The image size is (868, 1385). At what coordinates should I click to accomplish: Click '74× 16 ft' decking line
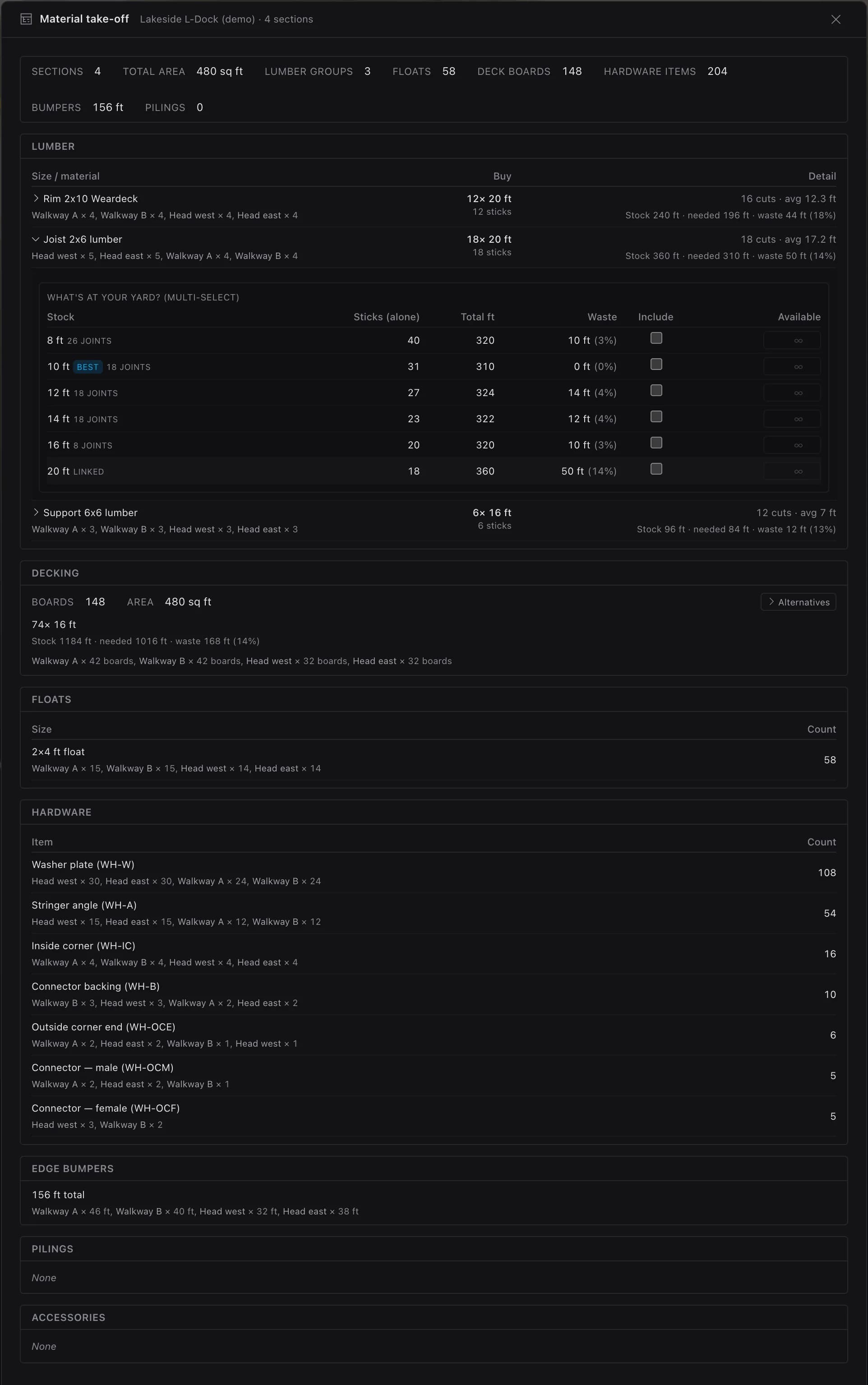pyautogui.click(x=54, y=624)
